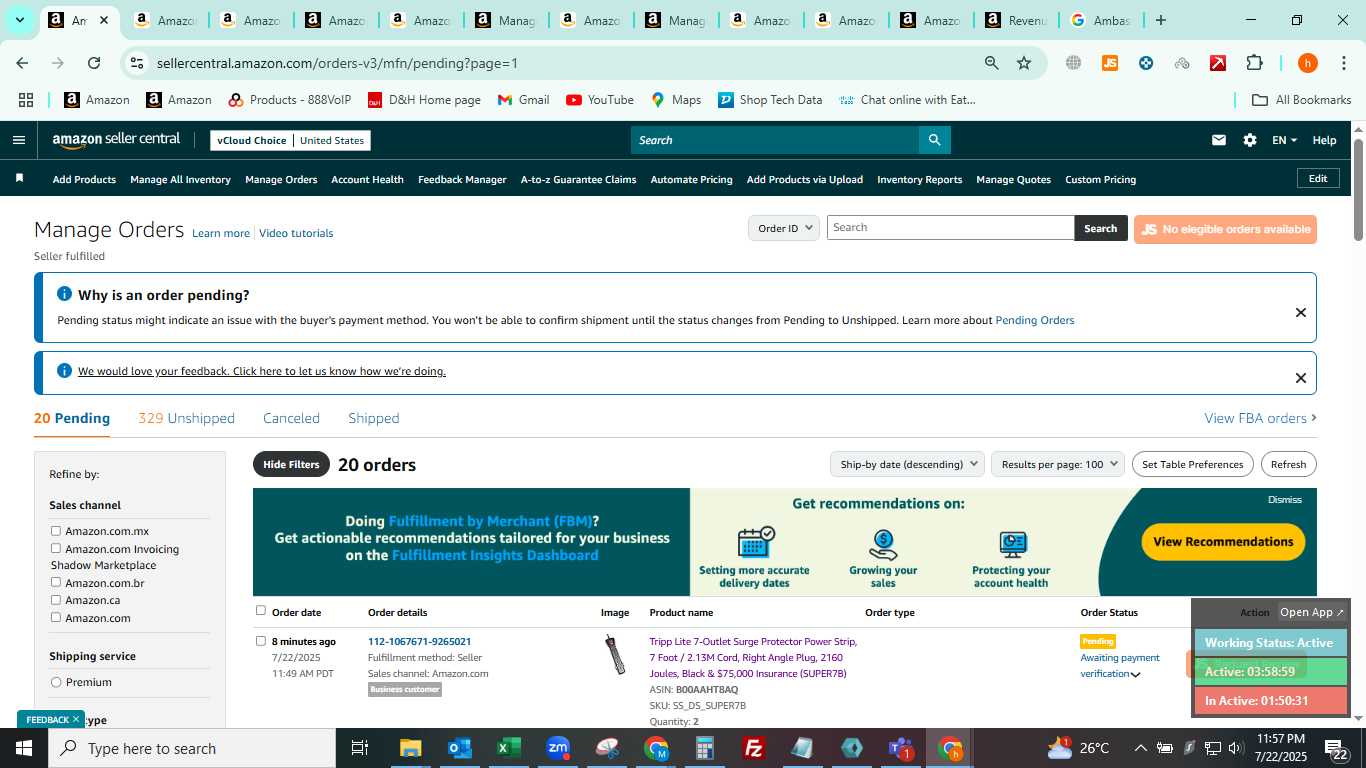Tick checkbox for order 112-1067671-9265021
Image resolution: width=1366 pixels, height=768 pixels.
click(261, 641)
